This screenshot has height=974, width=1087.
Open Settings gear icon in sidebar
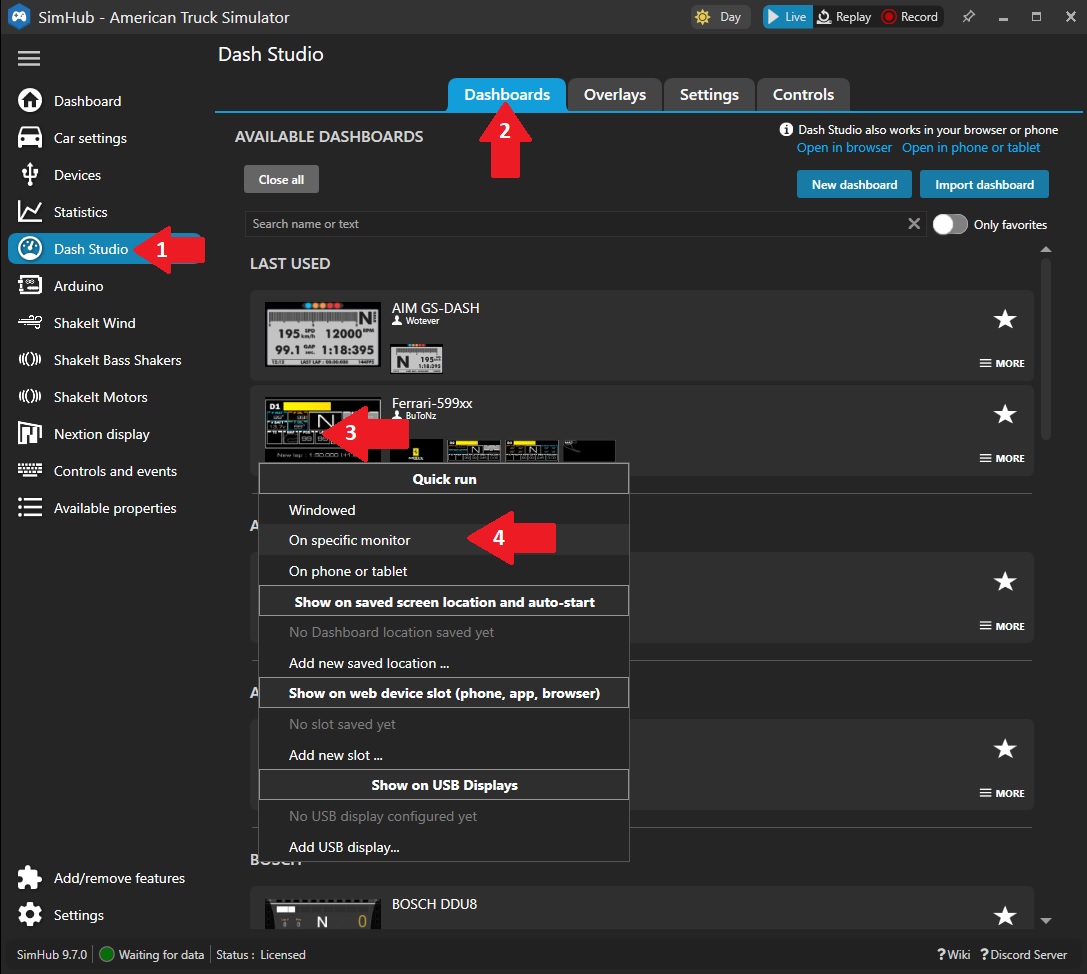coord(30,914)
